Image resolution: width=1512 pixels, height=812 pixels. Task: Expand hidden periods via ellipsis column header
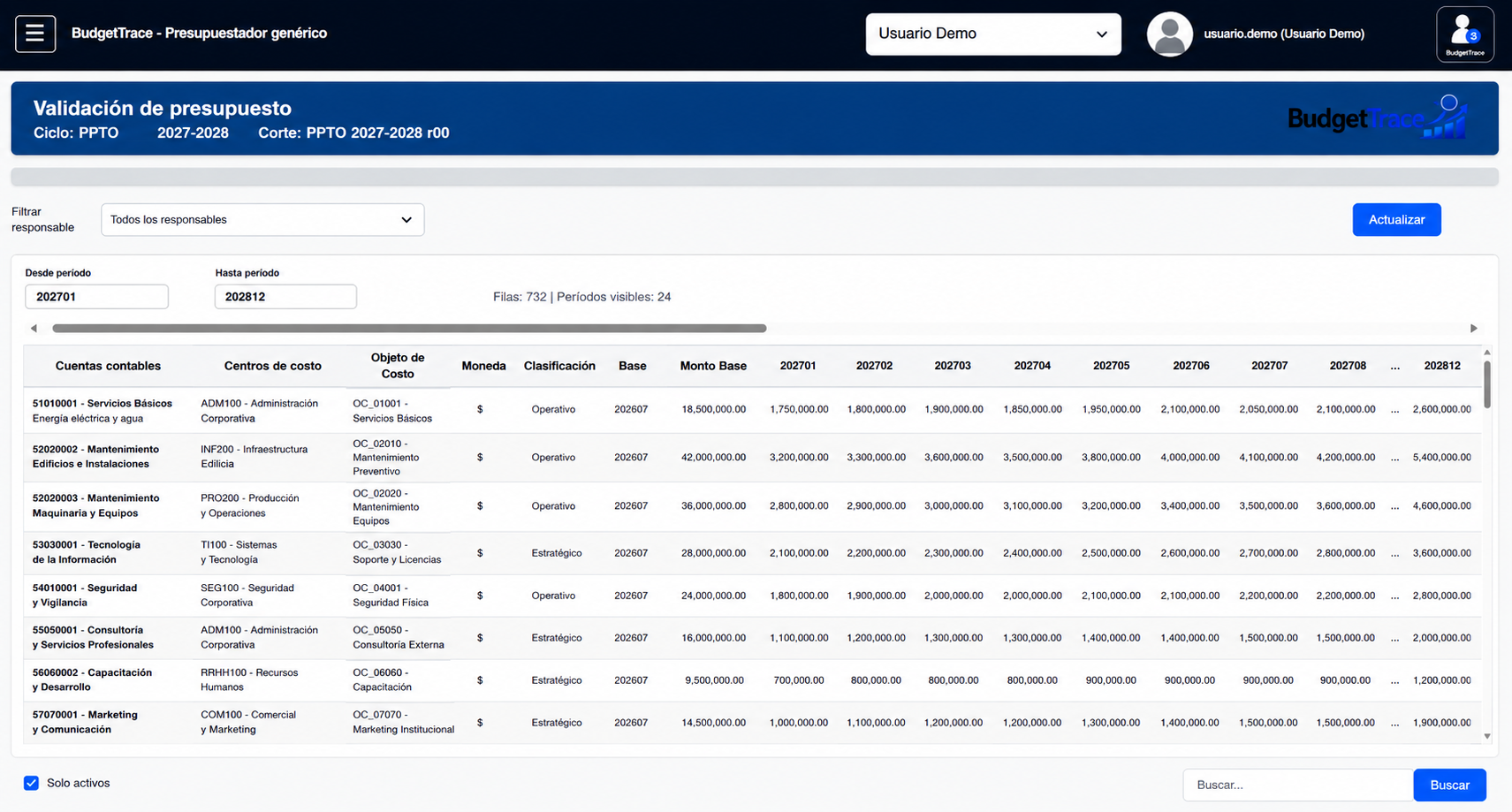(1394, 366)
